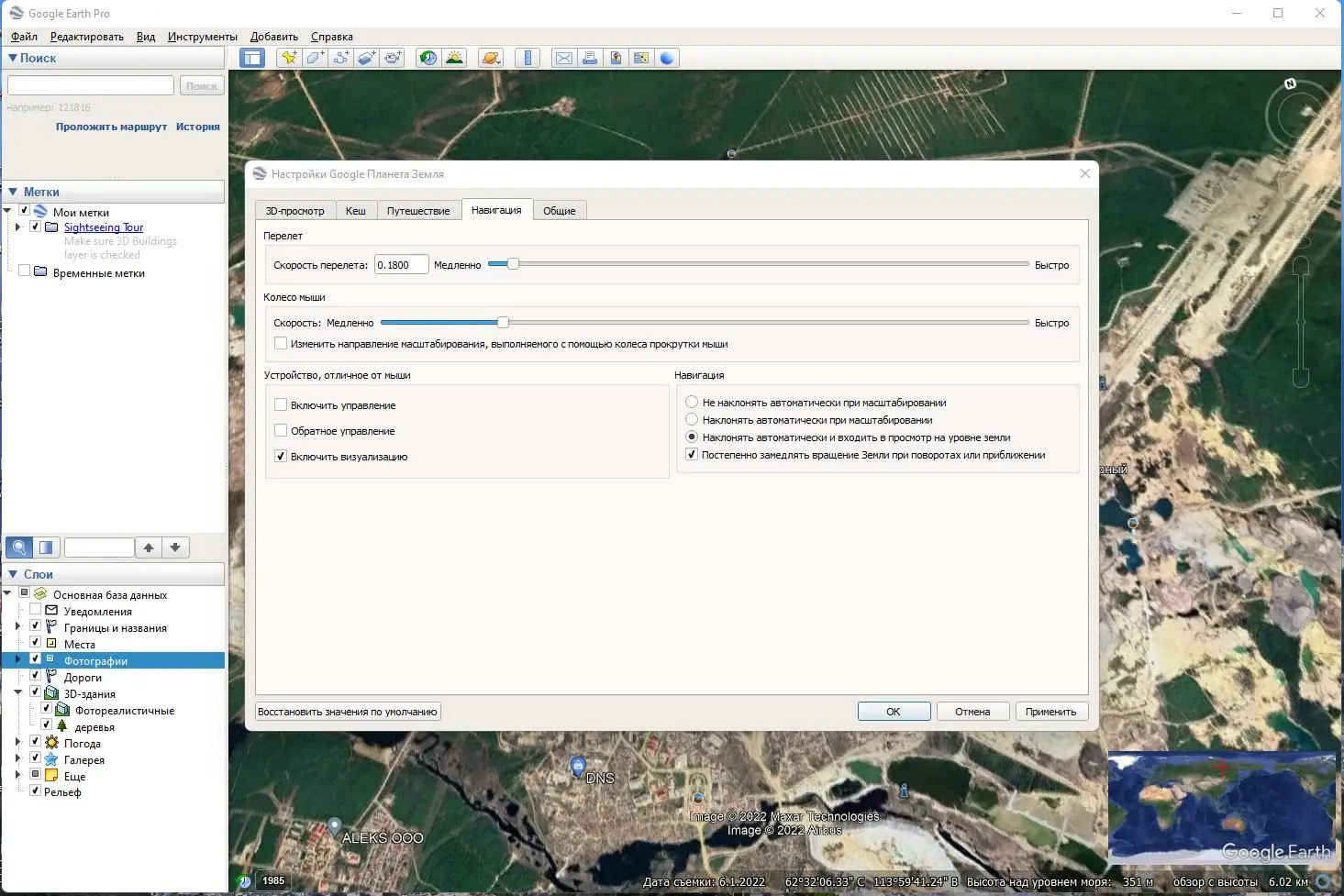Check the 'Обратное управление' checkbox
This screenshot has width=1344, height=896.
pos(281,430)
